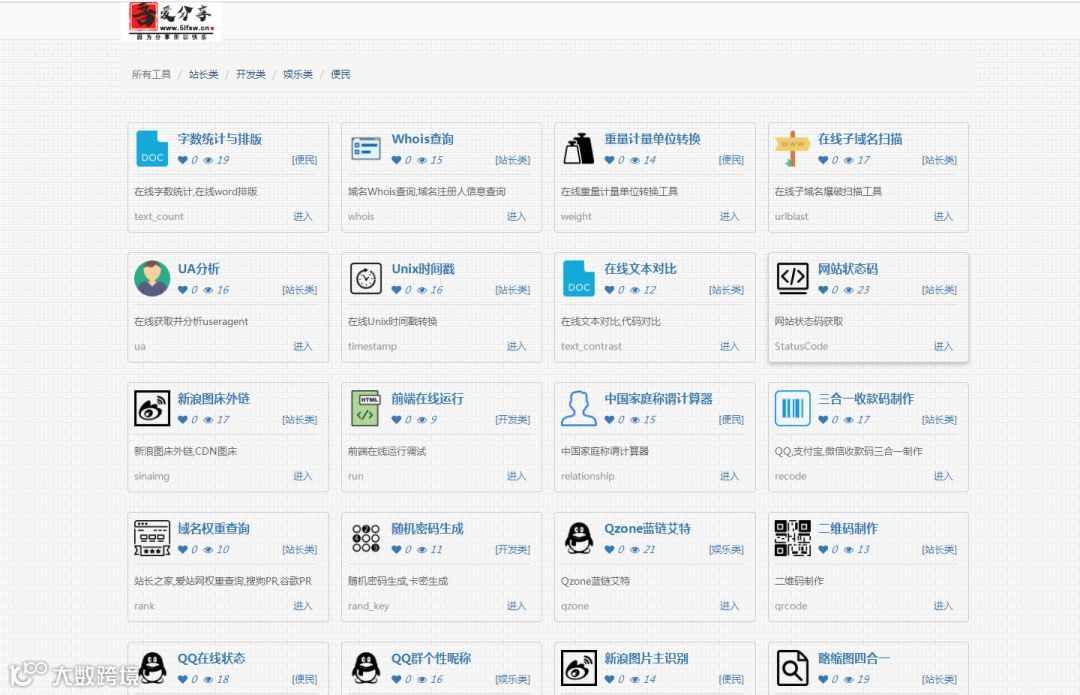Click the Unix时间戳 clock icon

(x=366, y=278)
